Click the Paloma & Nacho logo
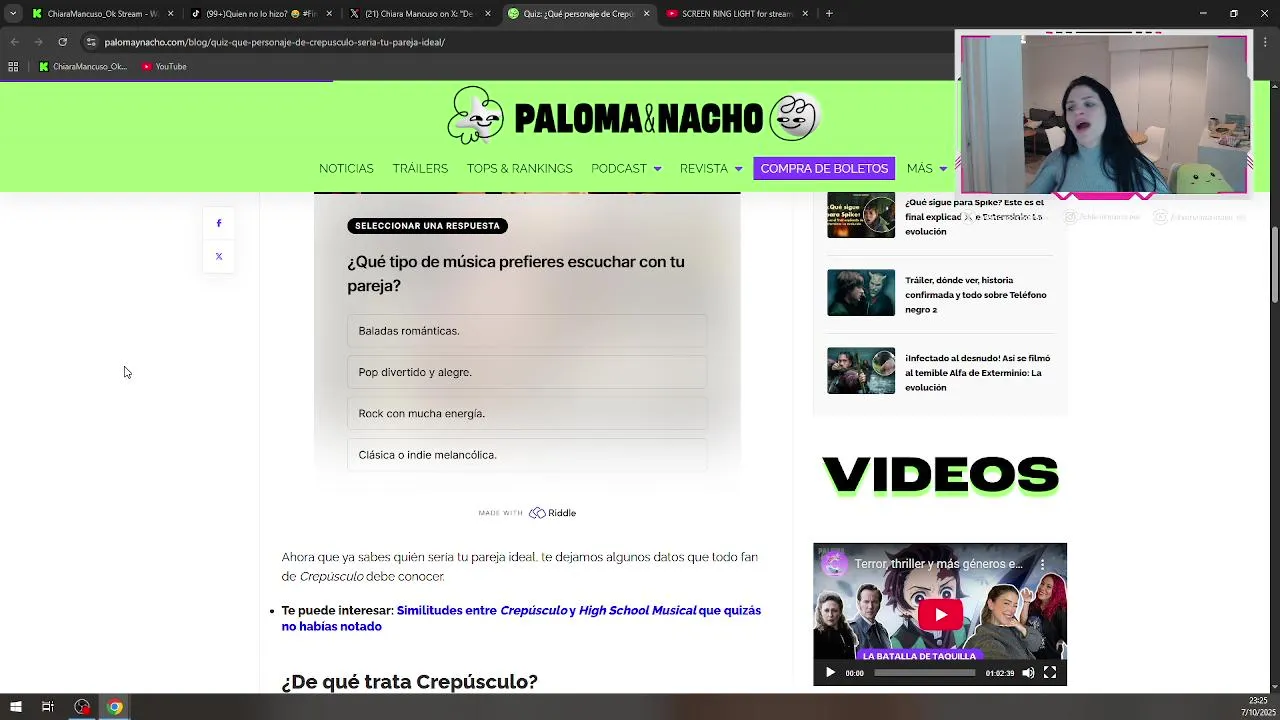 [634, 118]
